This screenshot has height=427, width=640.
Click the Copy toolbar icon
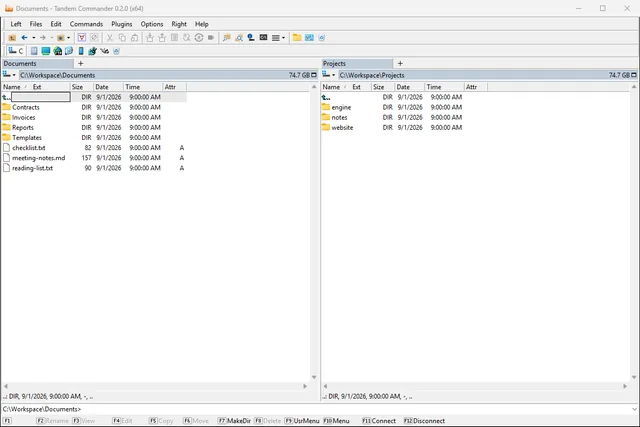click(122, 38)
